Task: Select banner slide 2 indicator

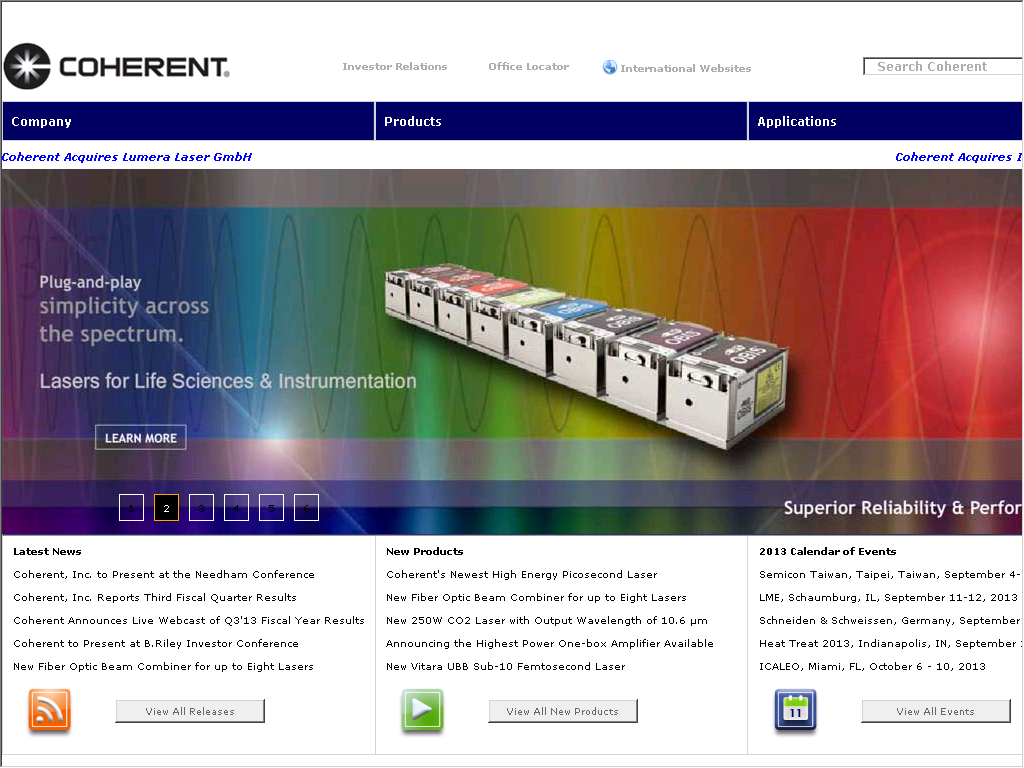Action: (167, 508)
